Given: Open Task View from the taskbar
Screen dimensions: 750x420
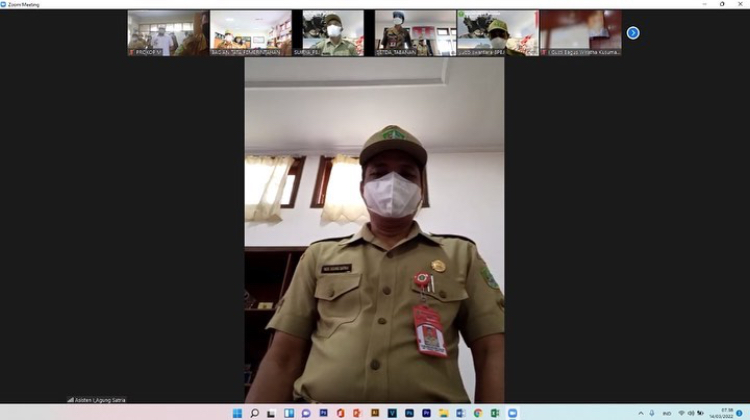Looking at the screenshot, I should 271,412.
